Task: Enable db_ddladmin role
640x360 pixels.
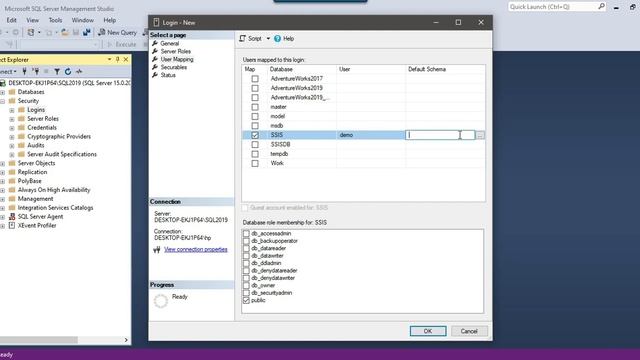Action: (x=246, y=263)
